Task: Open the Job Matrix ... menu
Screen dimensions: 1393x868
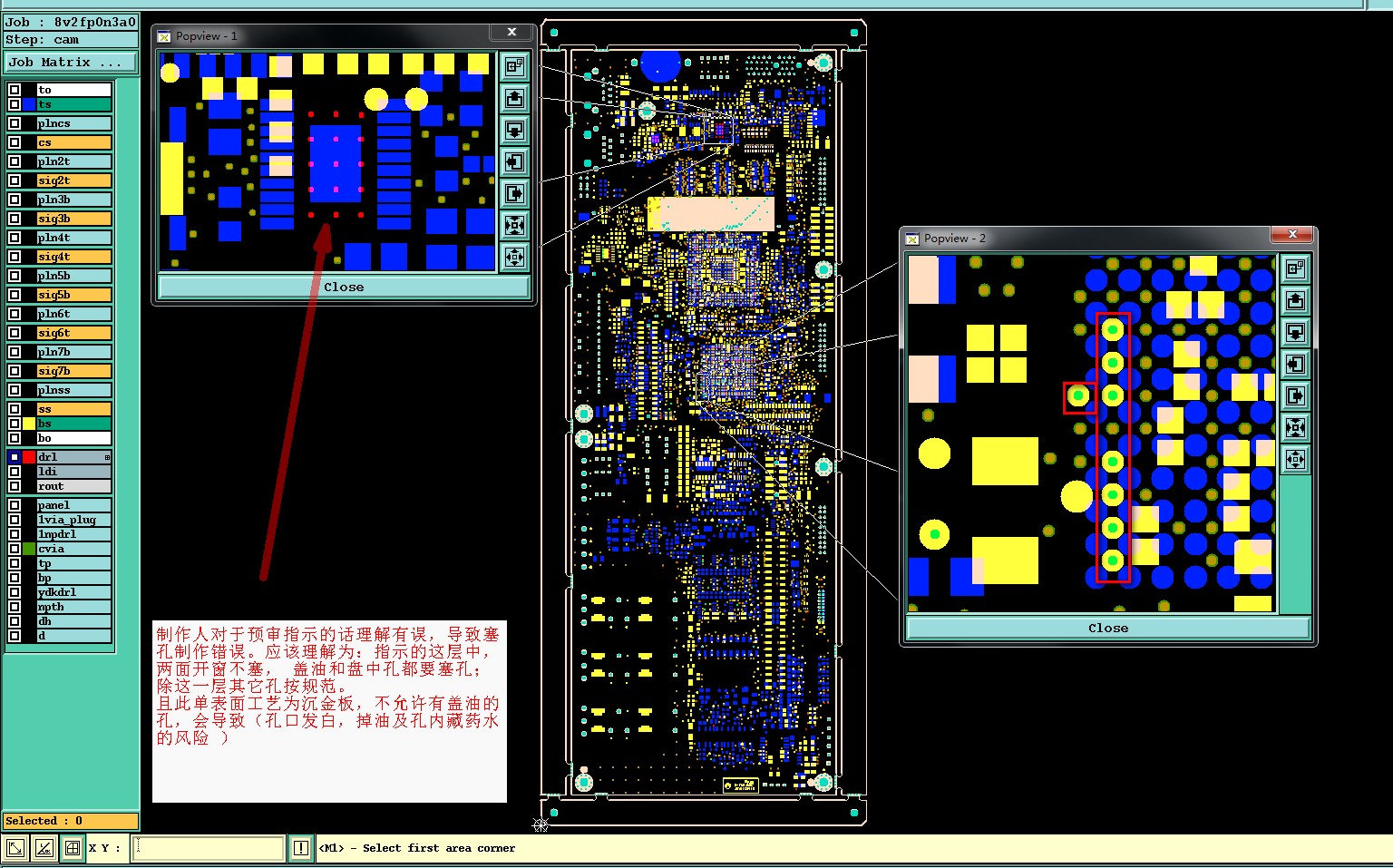Action: tap(71, 63)
